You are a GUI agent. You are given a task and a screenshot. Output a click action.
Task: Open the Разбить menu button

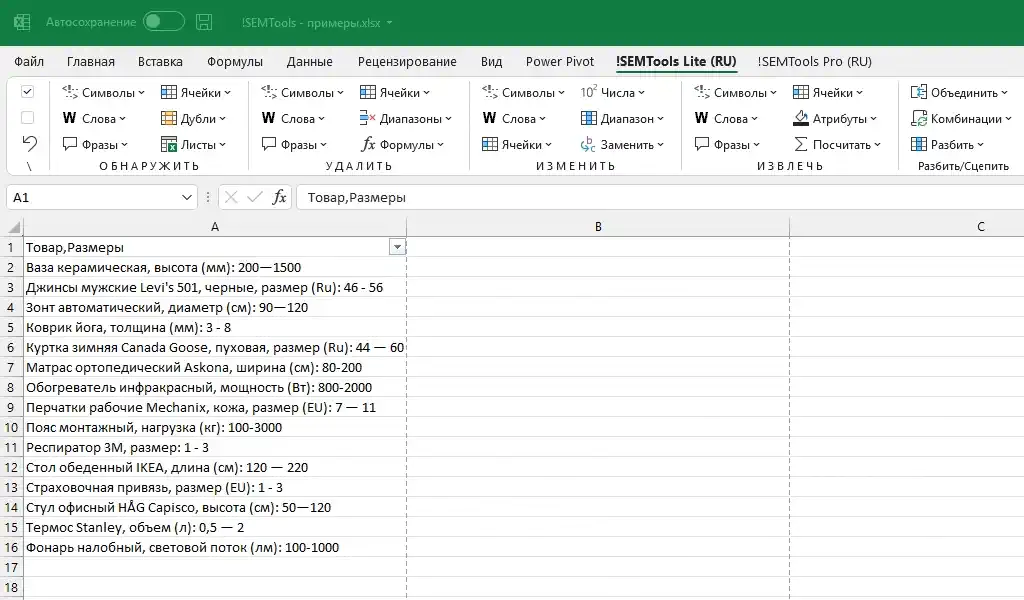pos(947,144)
